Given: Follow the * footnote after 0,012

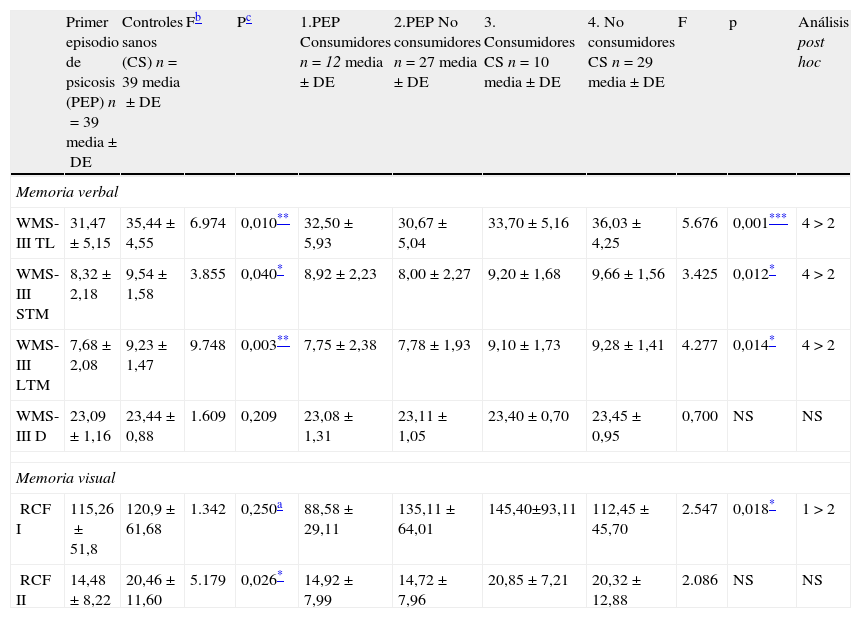Looking at the screenshot, I should pyautogui.click(x=773, y=274).
